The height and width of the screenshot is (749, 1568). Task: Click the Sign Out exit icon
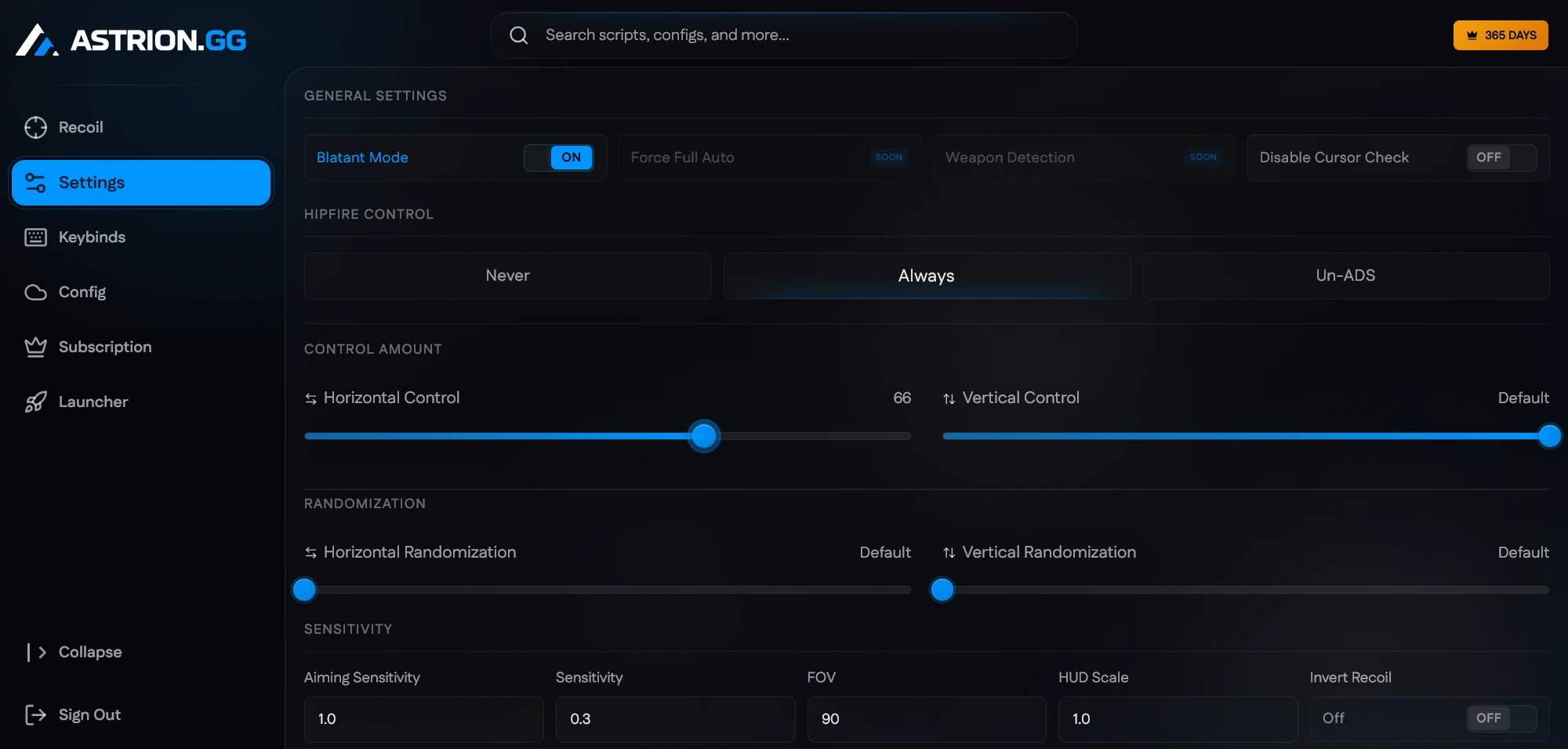coord(35,714)
